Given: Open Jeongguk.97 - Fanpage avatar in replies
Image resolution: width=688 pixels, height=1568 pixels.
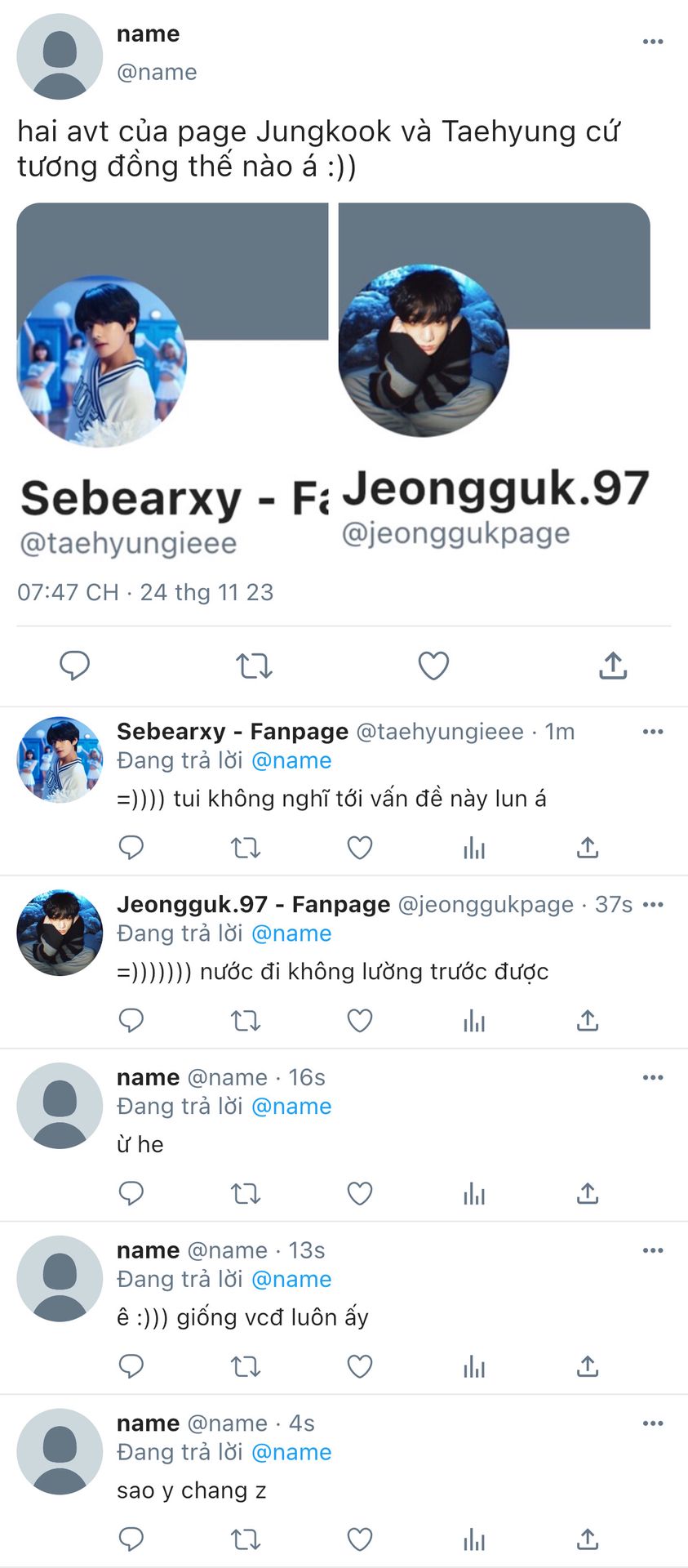Looking at the screenshot, I should pos(60,933).
